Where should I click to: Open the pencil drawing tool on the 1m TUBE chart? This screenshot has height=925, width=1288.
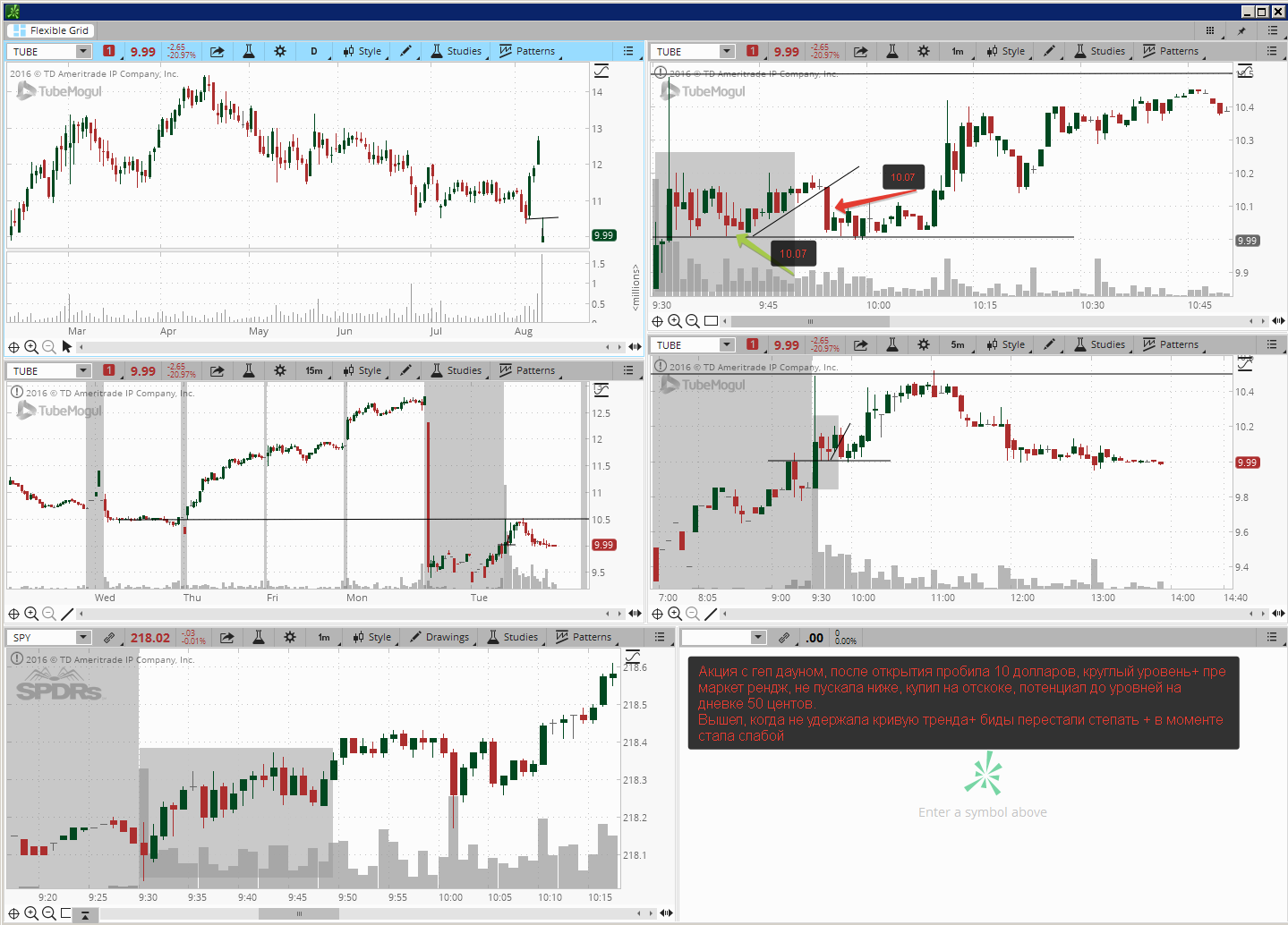click(x=1049, y=52)
